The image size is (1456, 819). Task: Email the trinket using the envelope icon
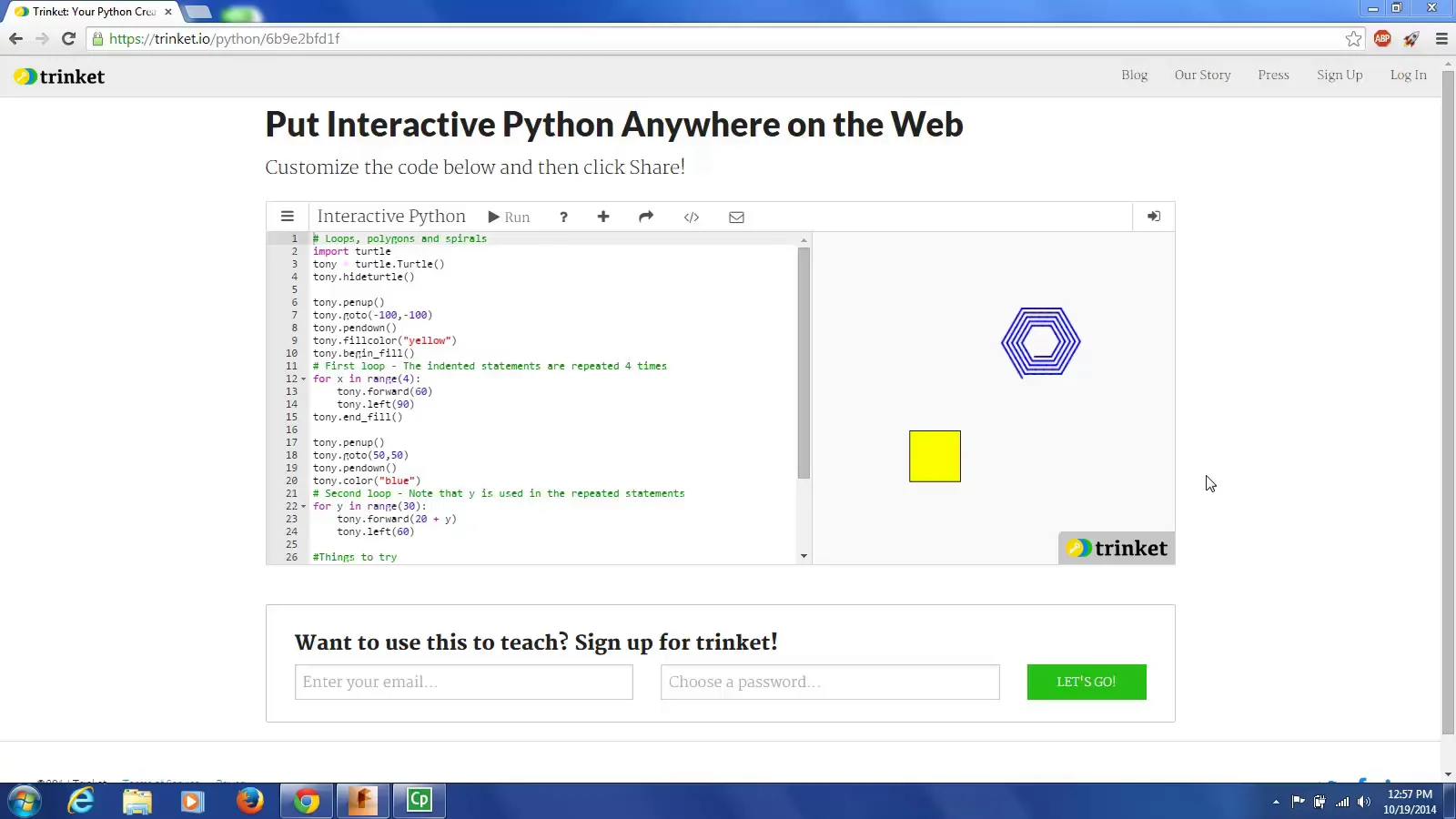[x=736, y=217]
